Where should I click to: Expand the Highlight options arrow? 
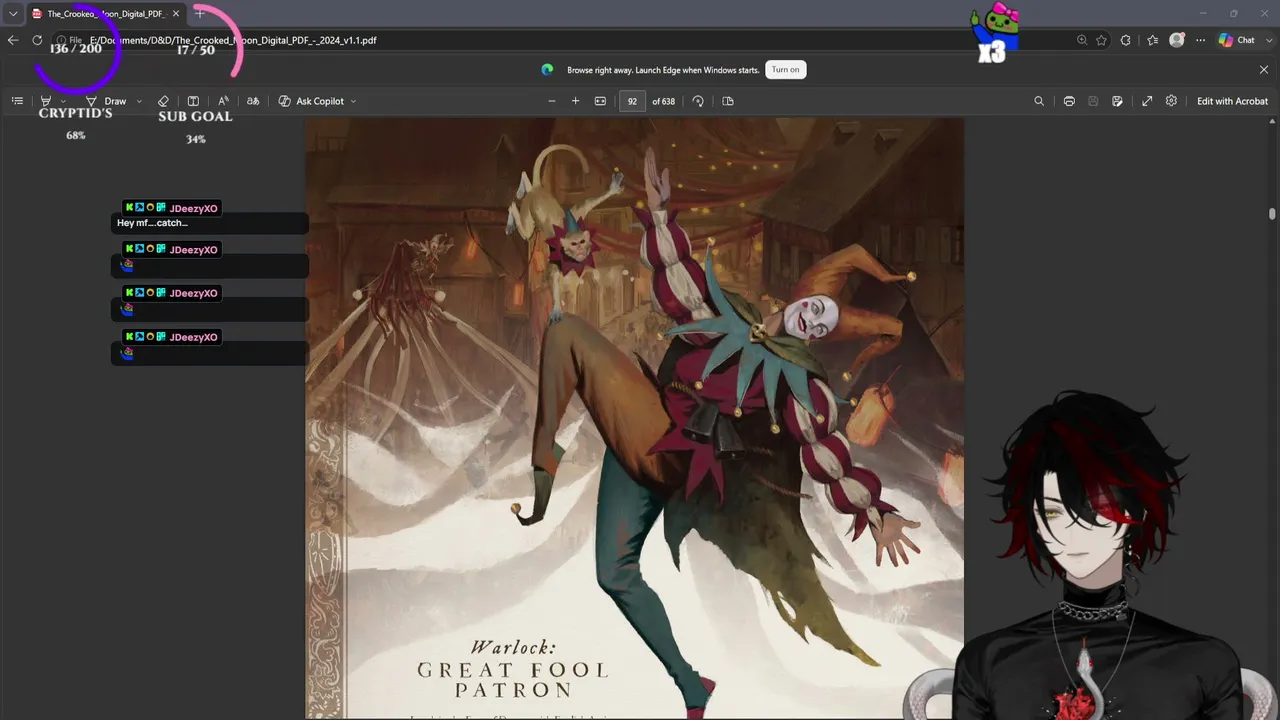pos(63,101)
